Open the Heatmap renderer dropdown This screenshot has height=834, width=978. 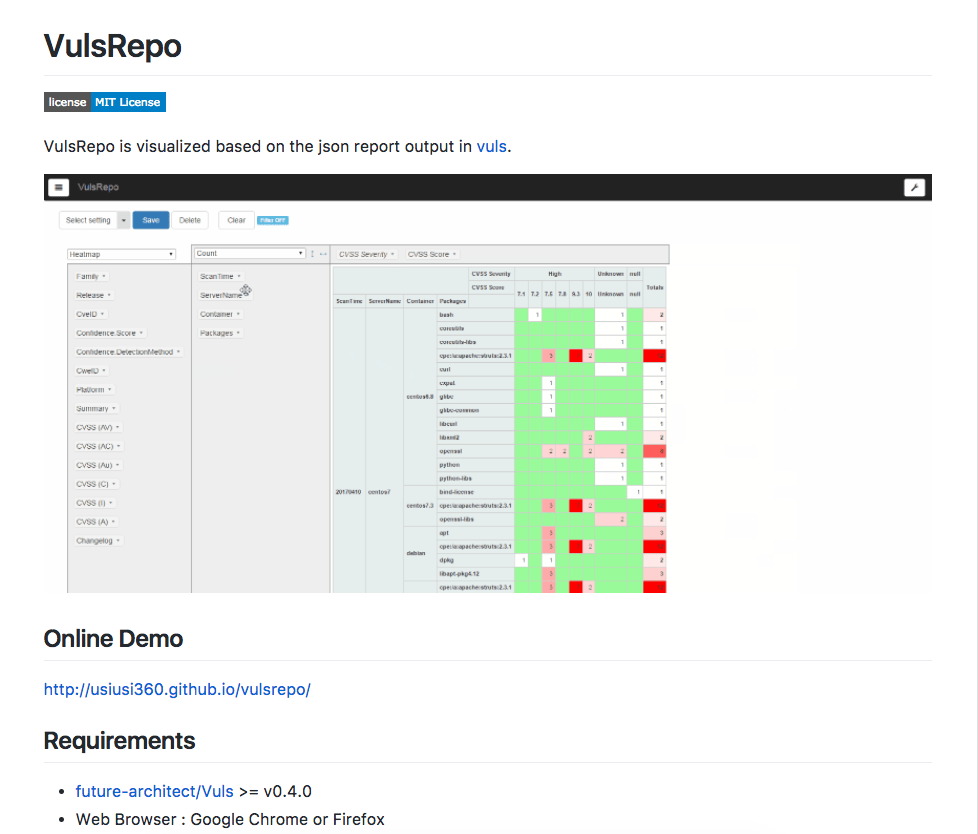[121, 254]
